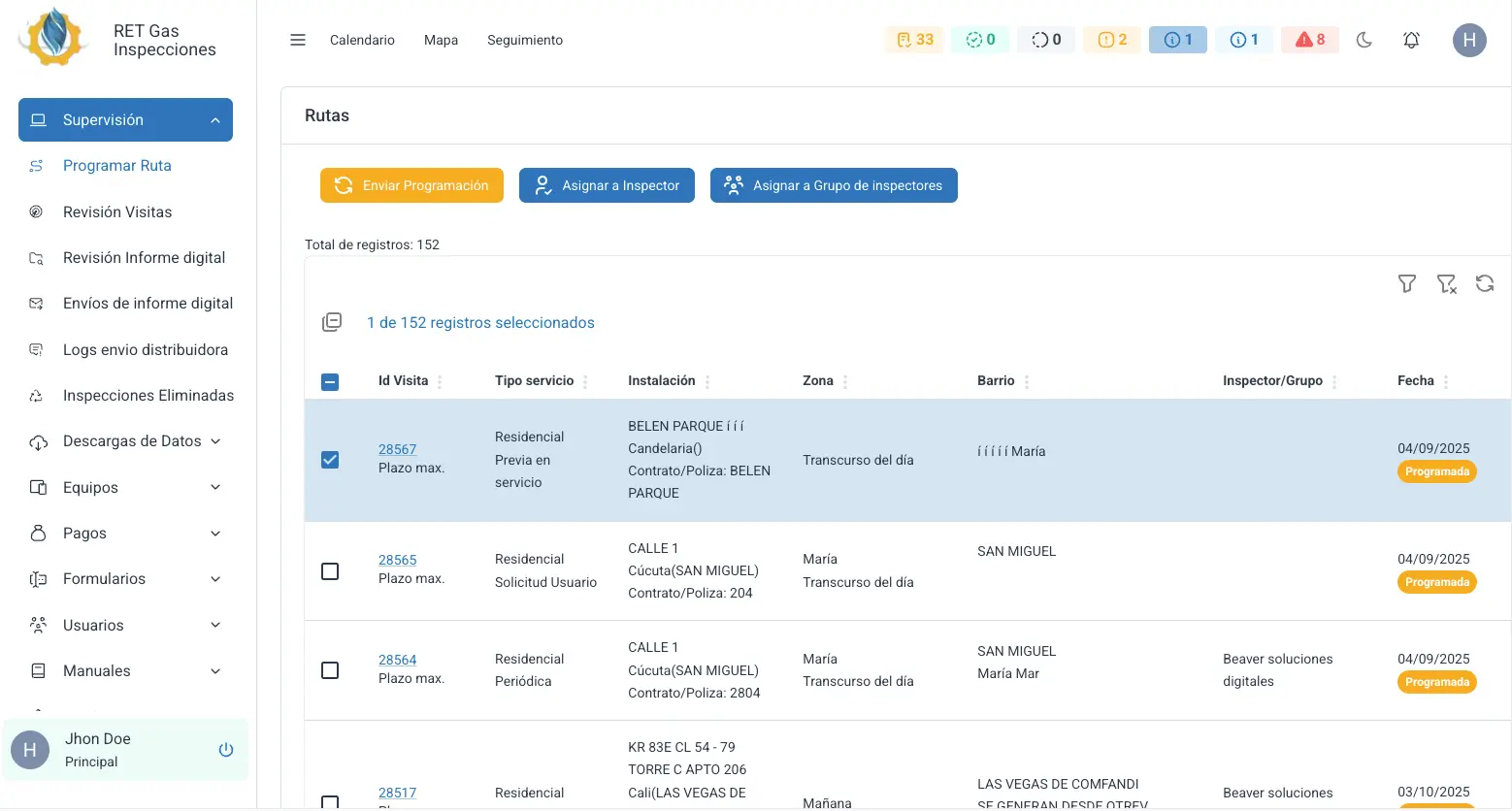The height and width of the screenshot is (811, 1512).
Task: Expand the Usuarios menu
Action: pyautogui.click(x=125, y=625)
